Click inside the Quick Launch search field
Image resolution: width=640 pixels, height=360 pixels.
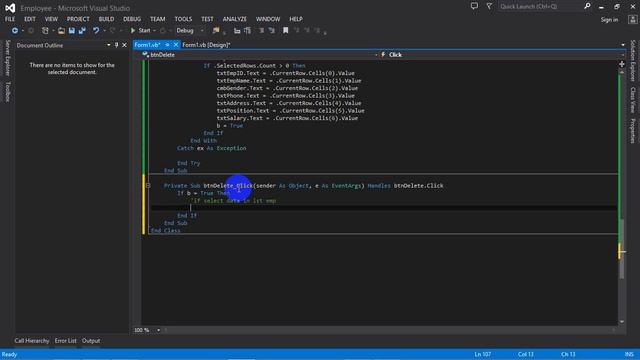click(540, 6)
